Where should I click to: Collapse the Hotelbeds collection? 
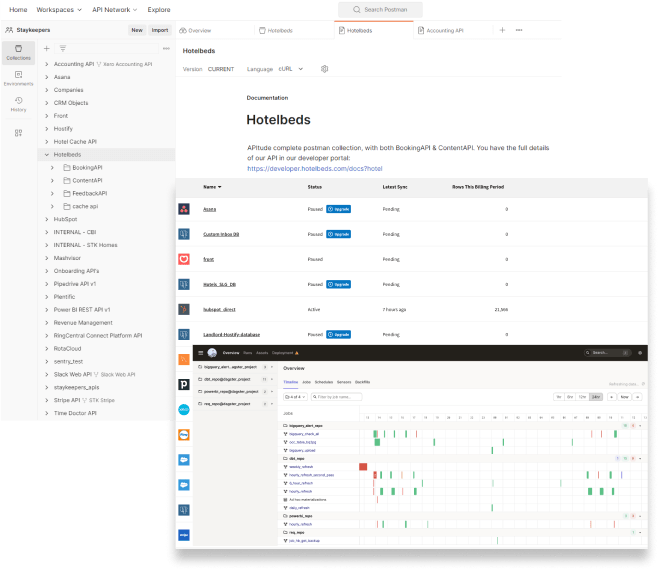[x=47, y=155]
